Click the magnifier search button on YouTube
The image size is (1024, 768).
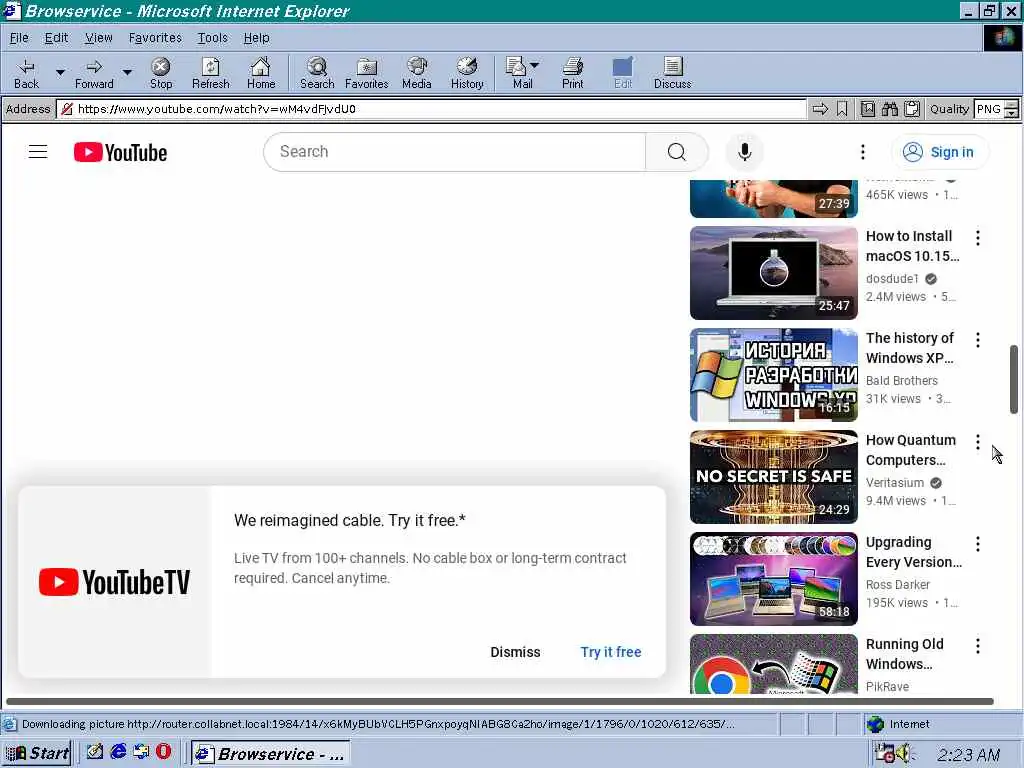677,152
